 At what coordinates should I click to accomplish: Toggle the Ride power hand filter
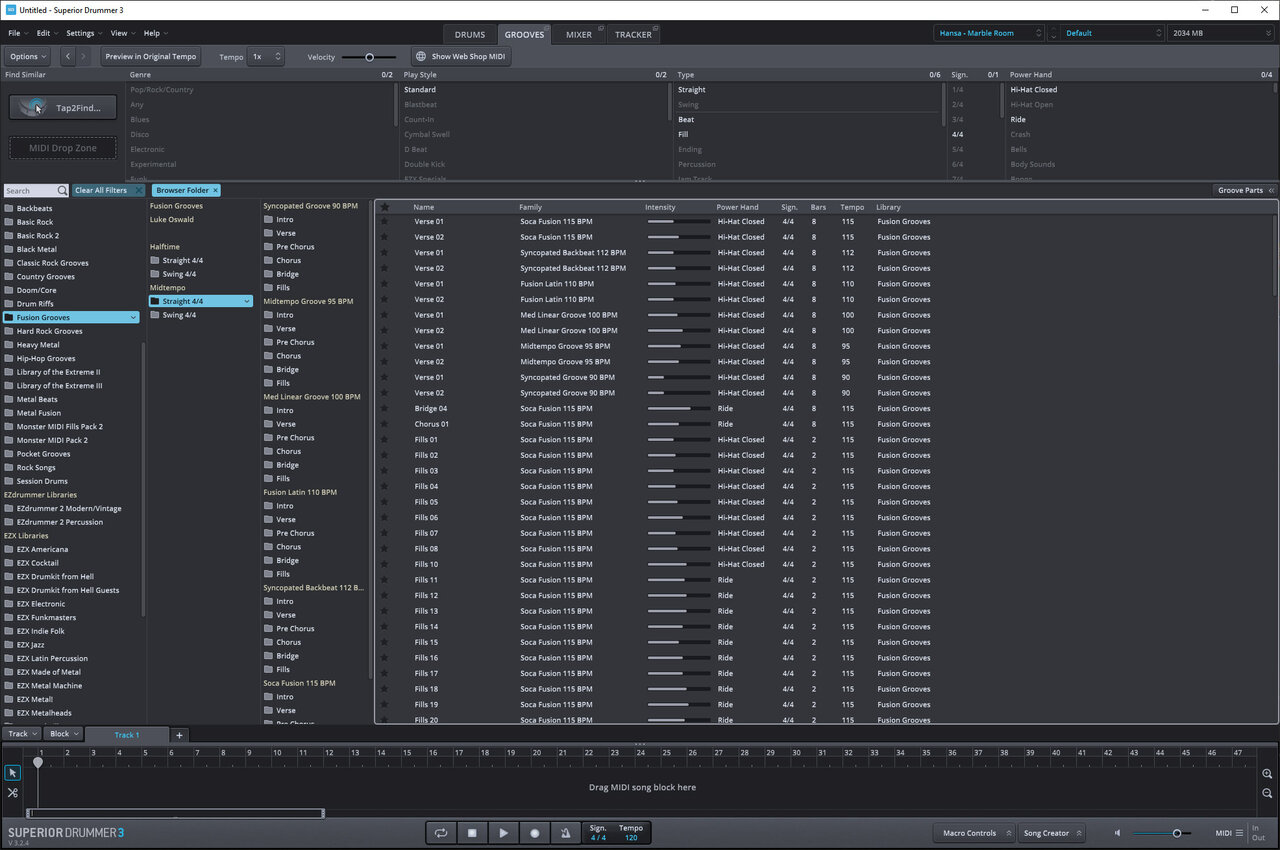click(1018, 120)
